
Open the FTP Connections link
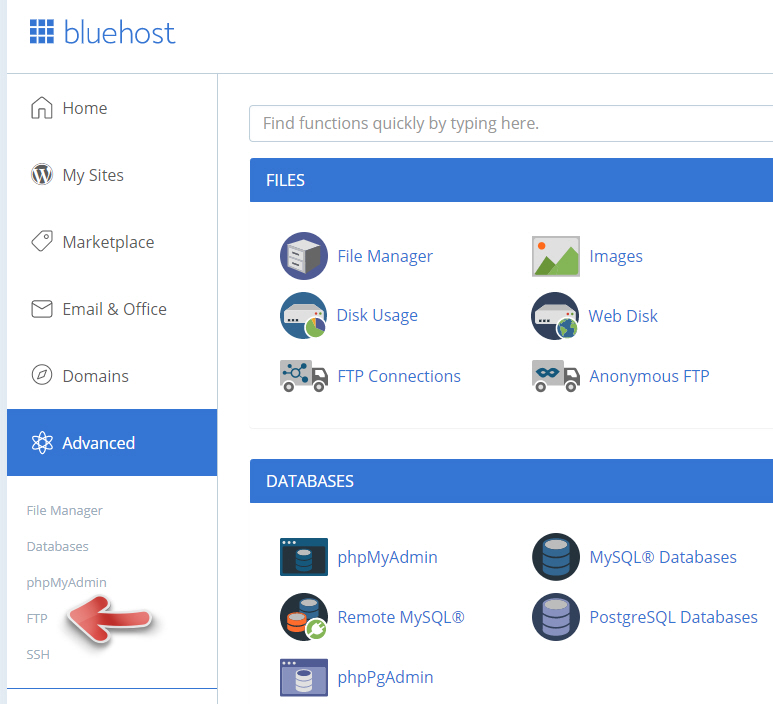tap(399, 376)
